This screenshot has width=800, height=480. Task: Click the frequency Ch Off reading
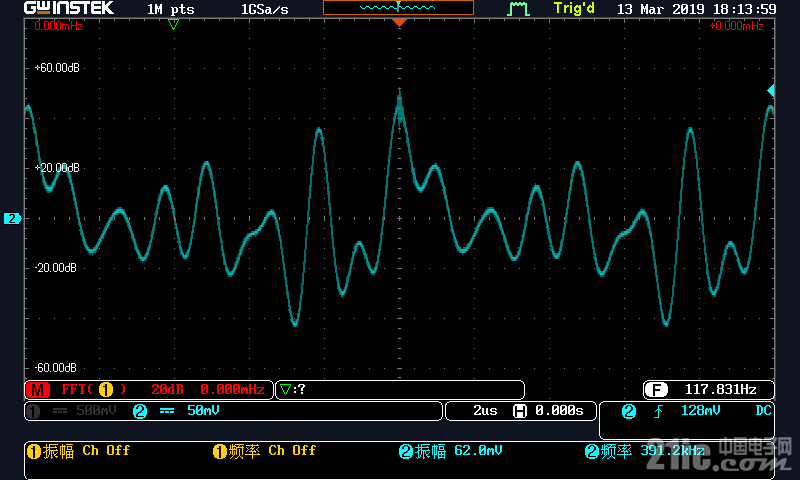coord(292,450)
